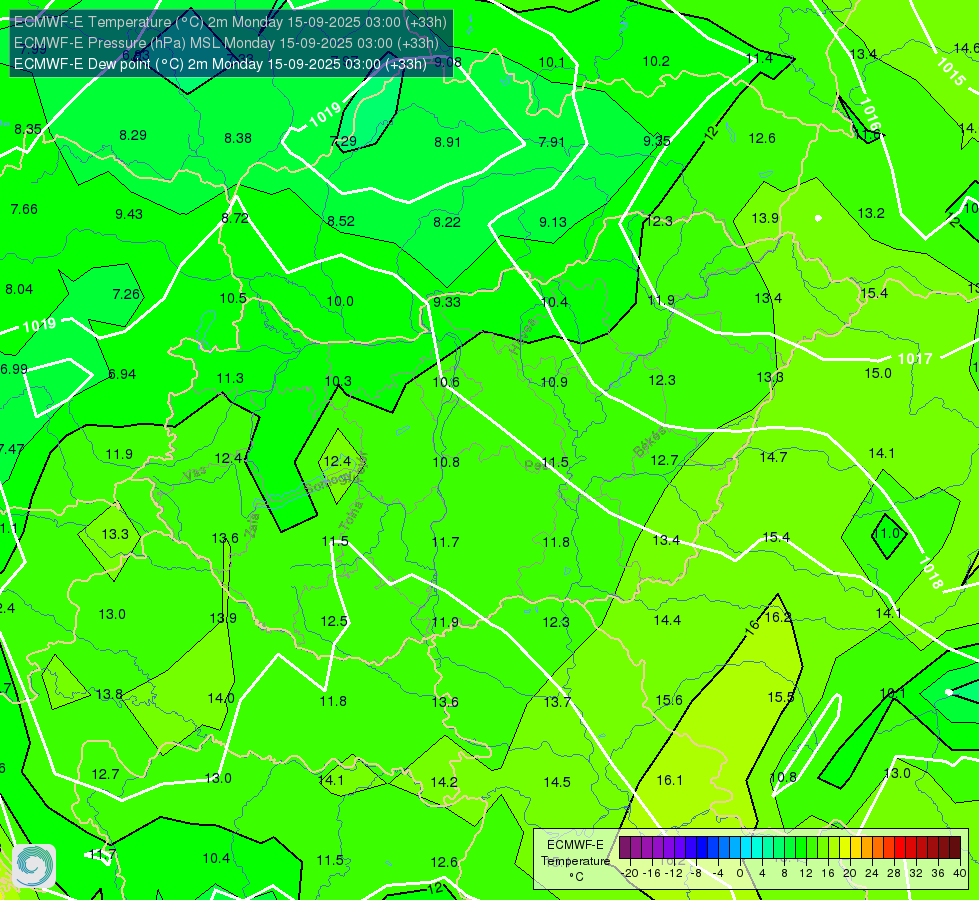Click the 1015 isobar label
The height and width of the screenshot is (900, 979).
[950, 71]
